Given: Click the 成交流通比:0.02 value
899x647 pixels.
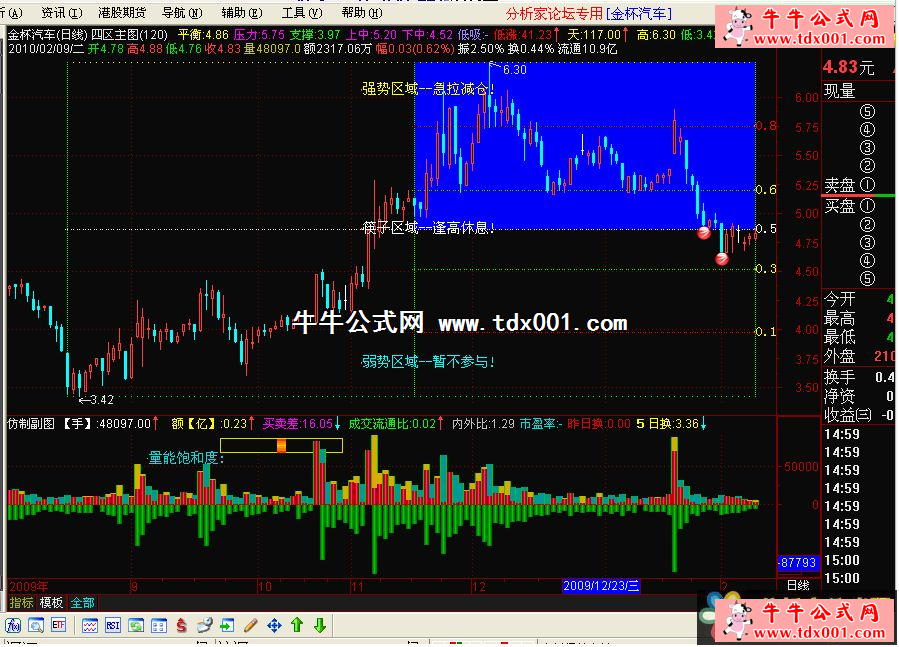Looking at the screenshot, I should pos(396,424).
